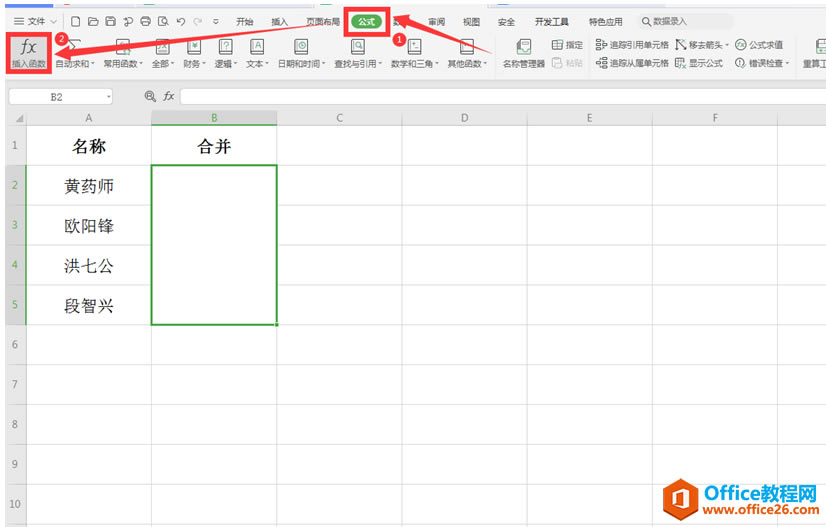Click the Redo arrow
Image resolution: width=826 pixels, height=527 pixels.
point(198,22)
